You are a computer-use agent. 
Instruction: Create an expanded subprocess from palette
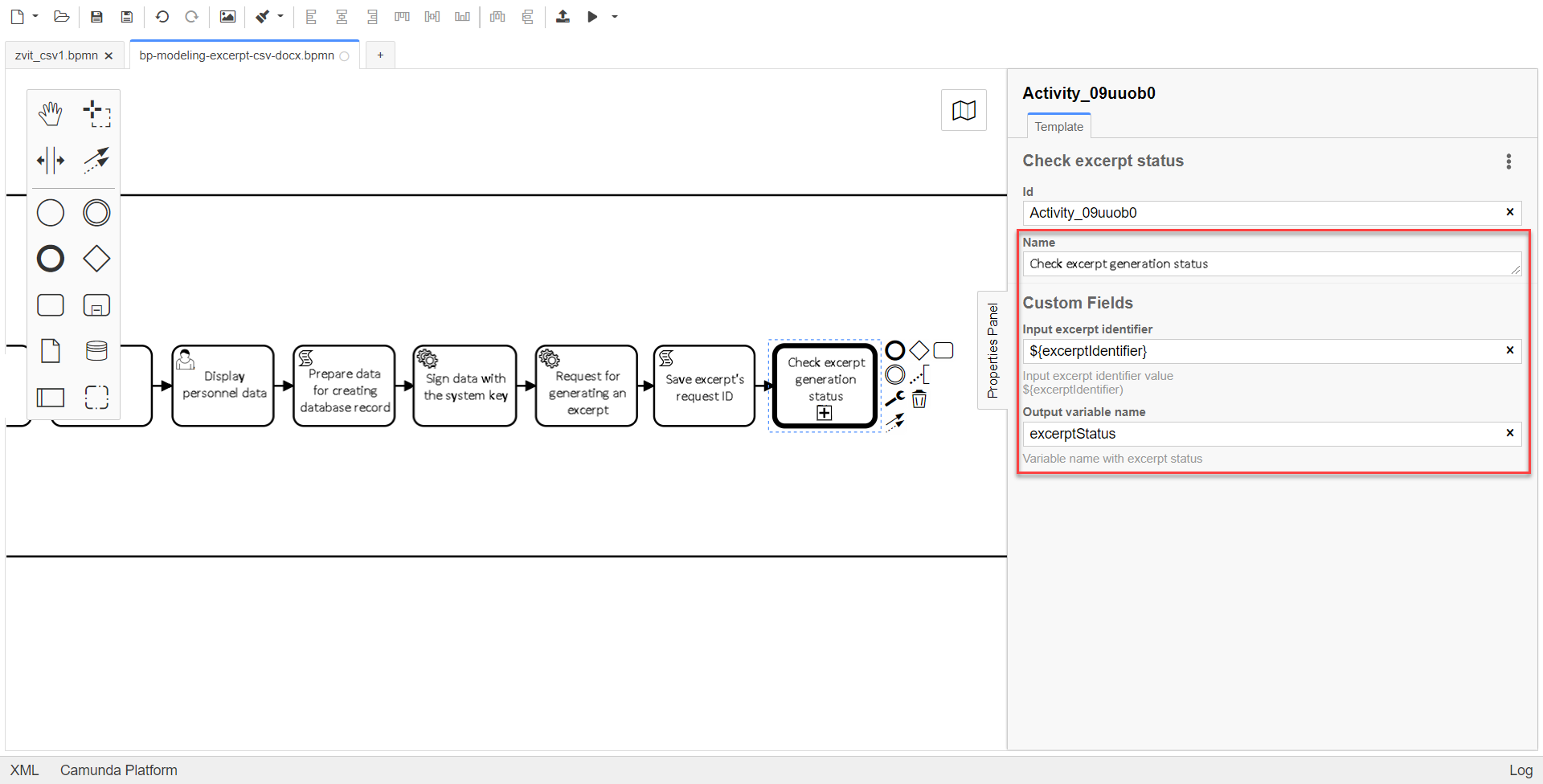point(96,305)
